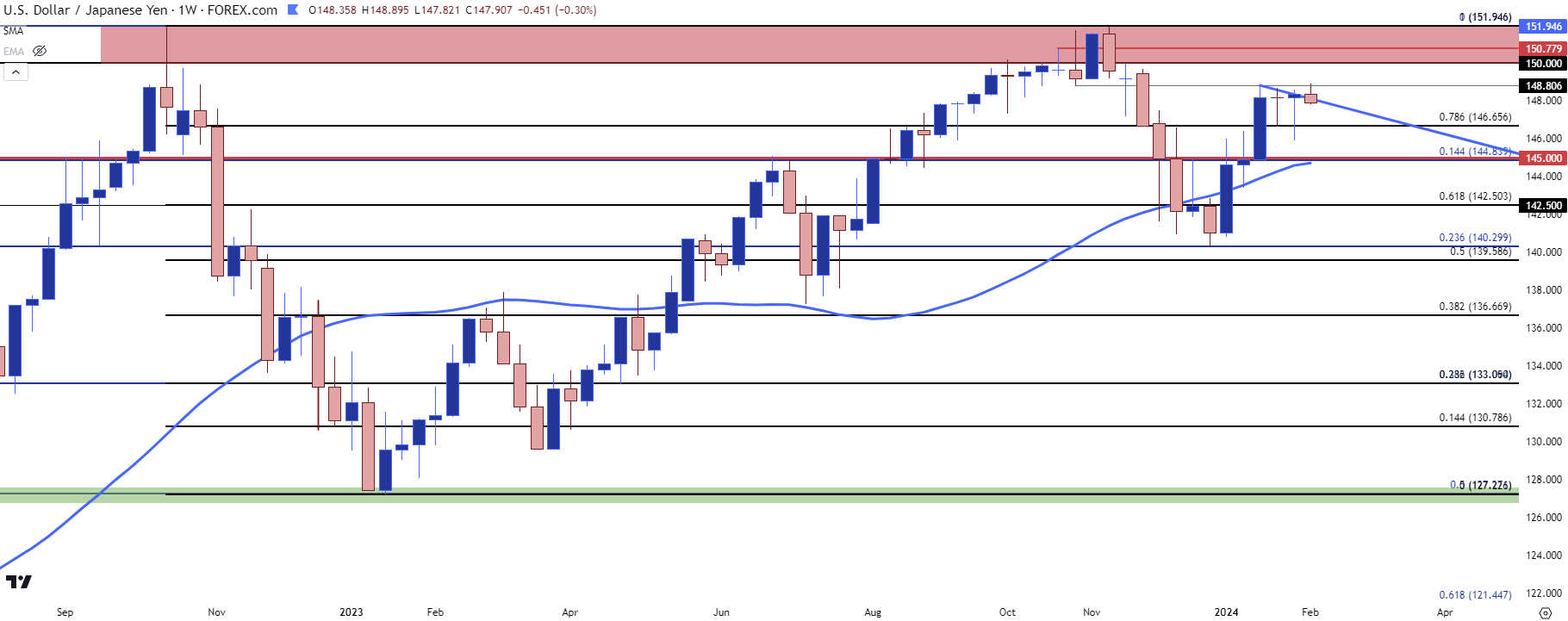
Task: Click the blue 151.946 price axis label
Action: pyautogui.click(x=1543, y=27)
